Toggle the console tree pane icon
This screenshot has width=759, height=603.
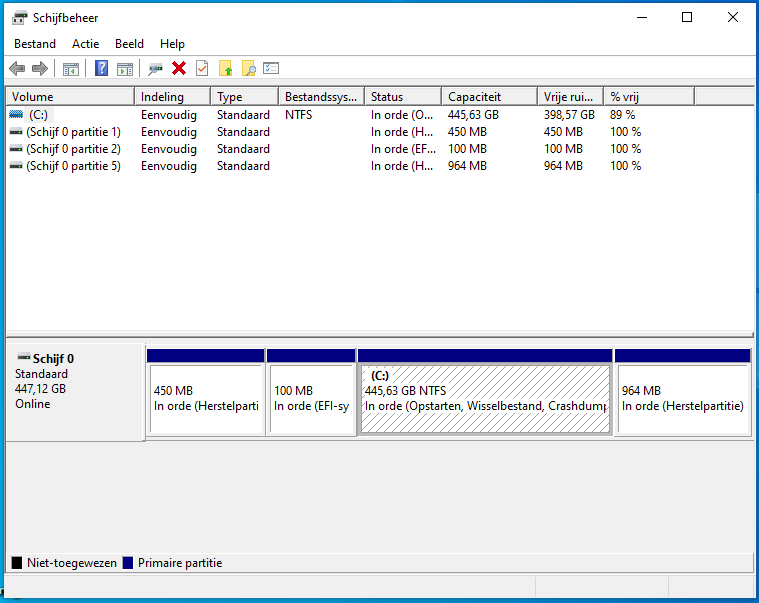(71, 68)
